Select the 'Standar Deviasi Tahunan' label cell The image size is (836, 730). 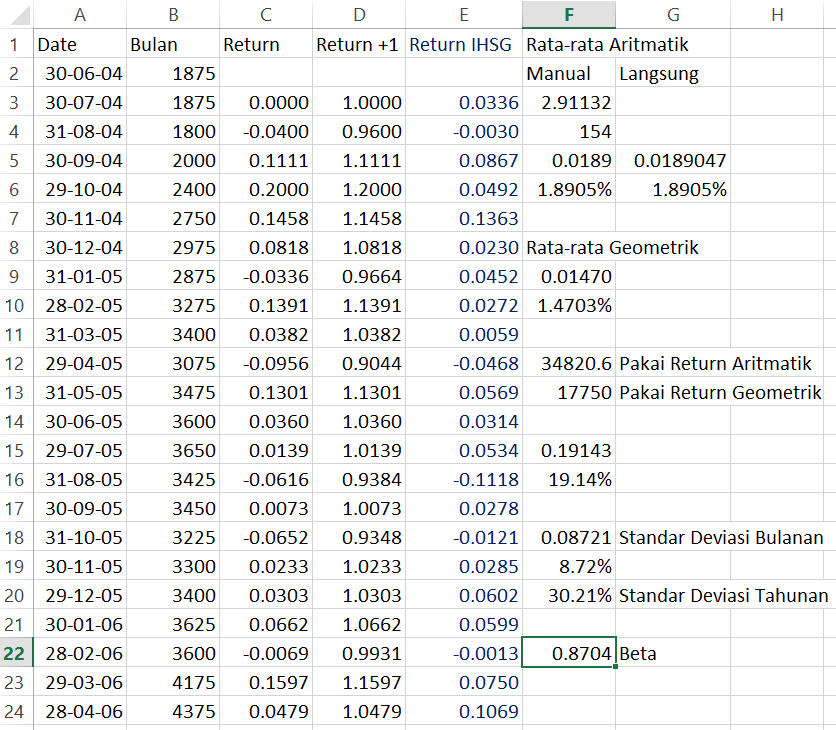(x=723, y=596)
